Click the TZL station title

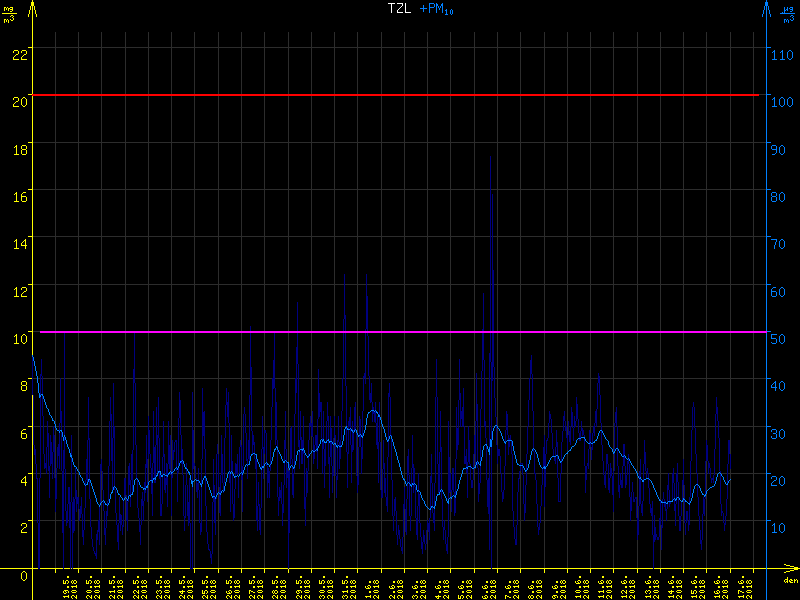click(399, 9)
